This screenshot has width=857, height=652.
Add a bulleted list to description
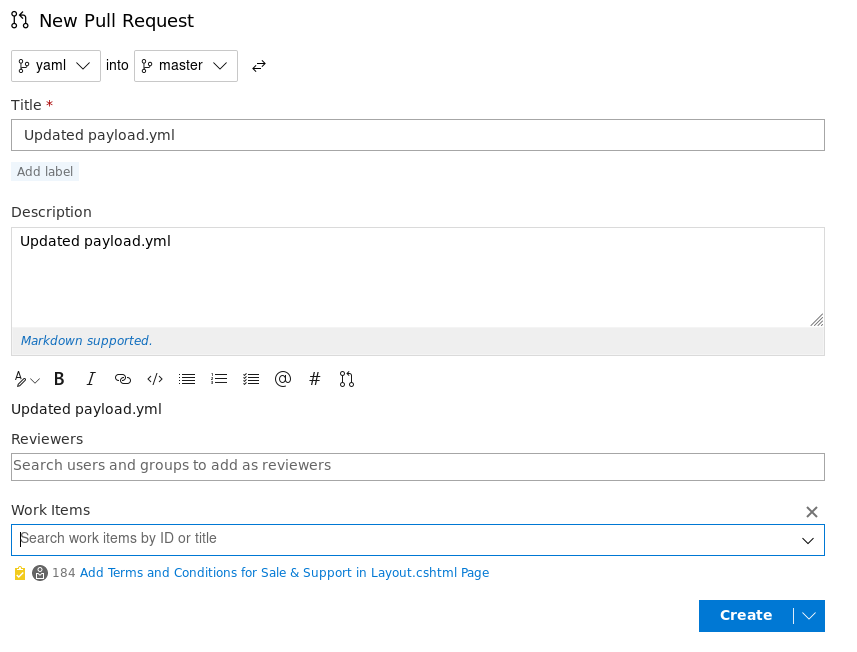pyautogui.click(x=187, y=379)
